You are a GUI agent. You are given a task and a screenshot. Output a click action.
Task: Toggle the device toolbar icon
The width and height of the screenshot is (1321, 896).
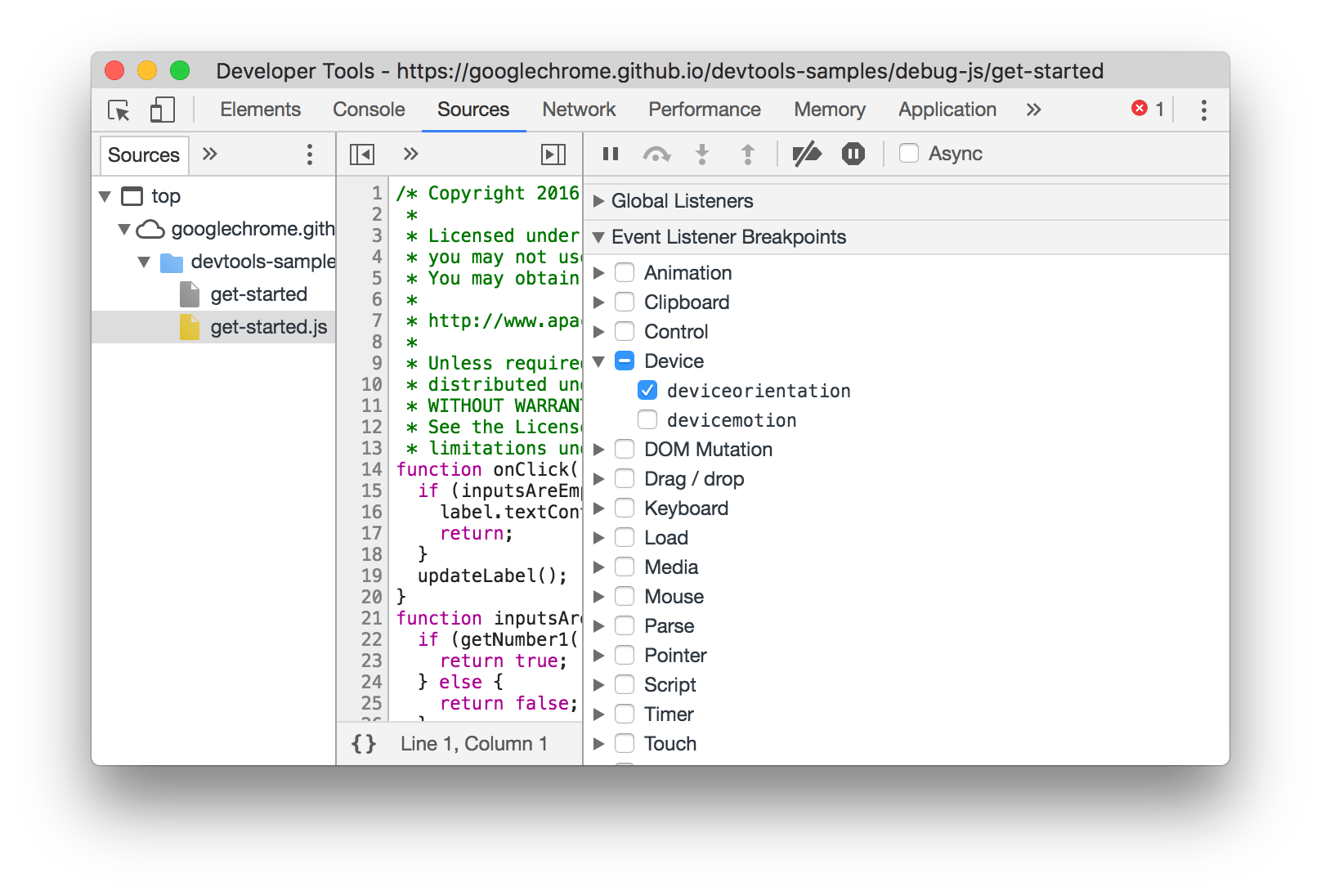pos(161,110)
